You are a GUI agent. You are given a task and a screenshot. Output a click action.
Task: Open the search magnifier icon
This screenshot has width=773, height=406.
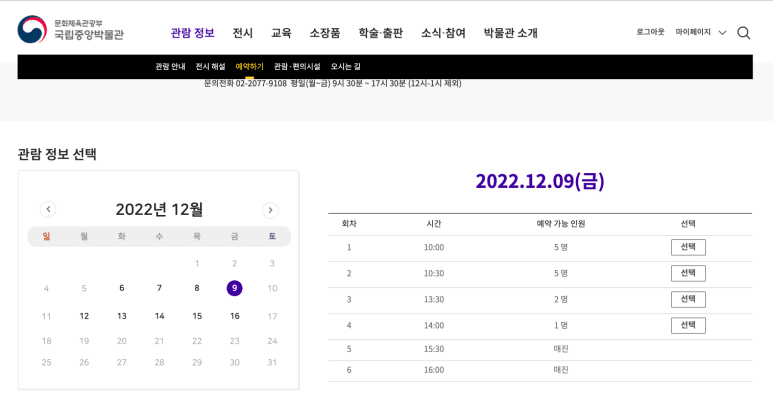coord(743,33)
